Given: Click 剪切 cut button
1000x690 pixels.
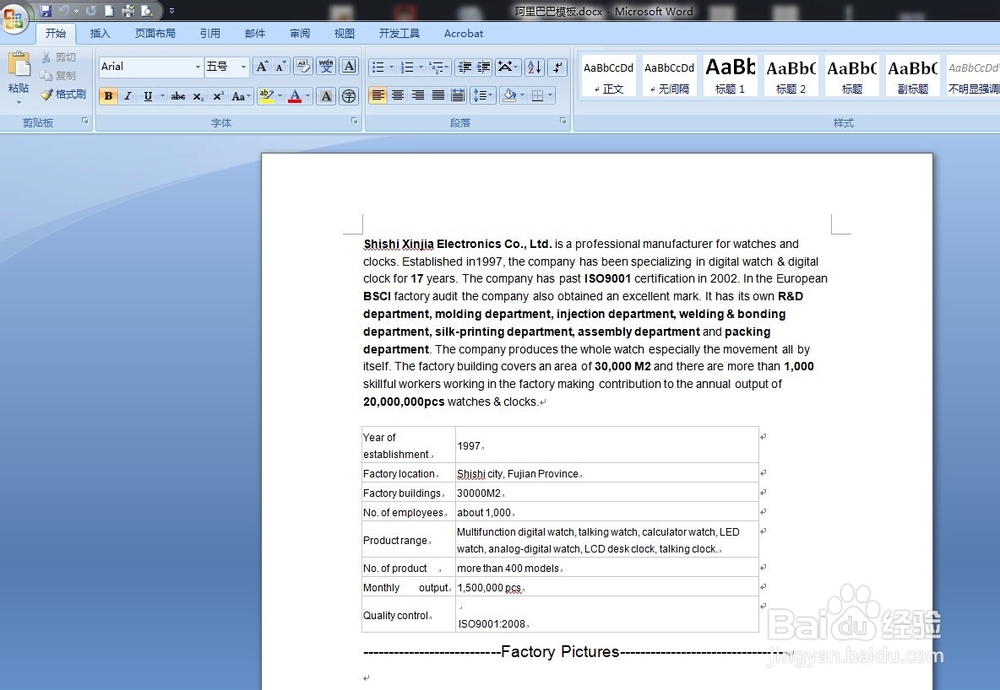Looking at the screenshot, I should [59, 57].
